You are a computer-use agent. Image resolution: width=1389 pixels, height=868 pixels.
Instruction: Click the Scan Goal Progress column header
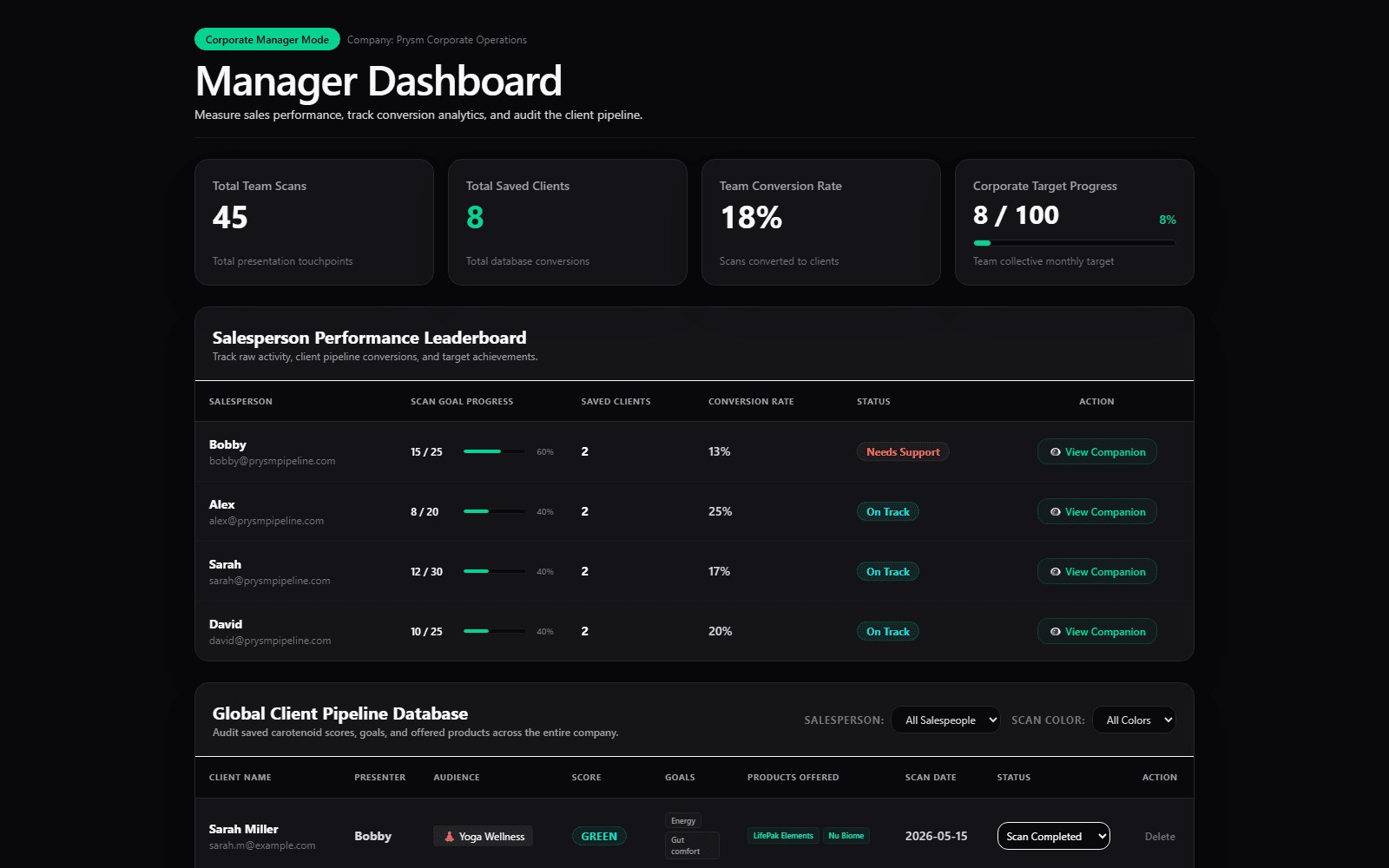coord(462,402)
